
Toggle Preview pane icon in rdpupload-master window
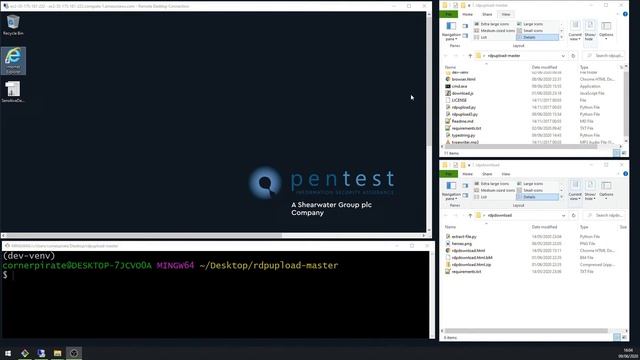(465, 26)
